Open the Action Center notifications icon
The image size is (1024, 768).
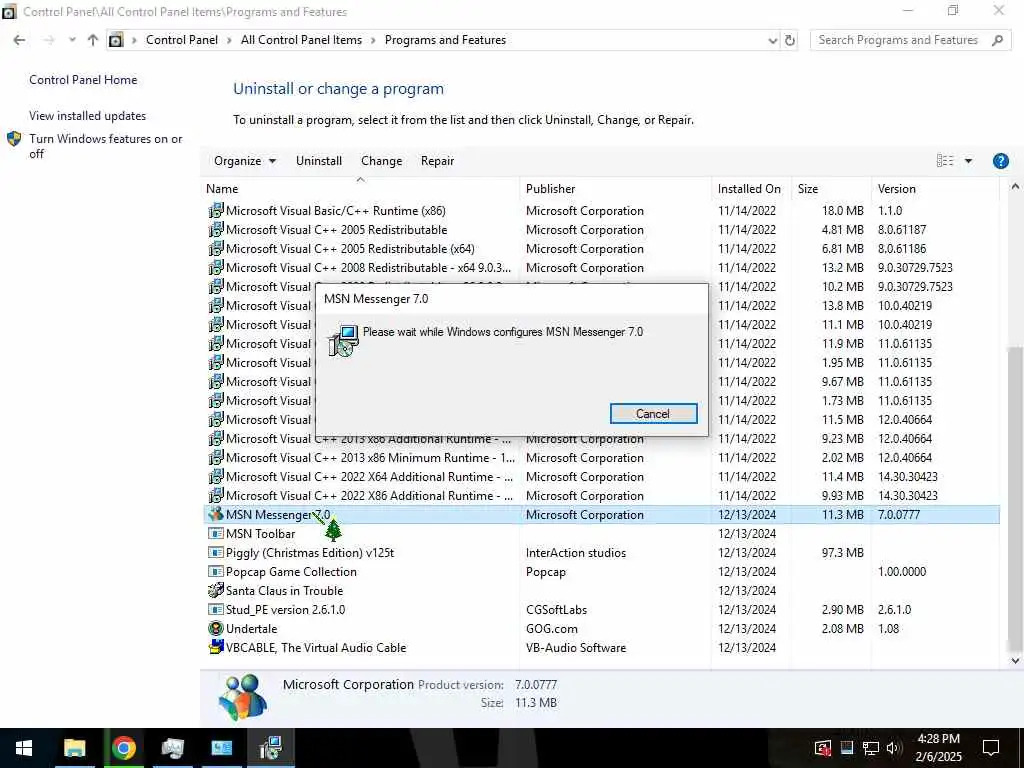click(991, 748)
